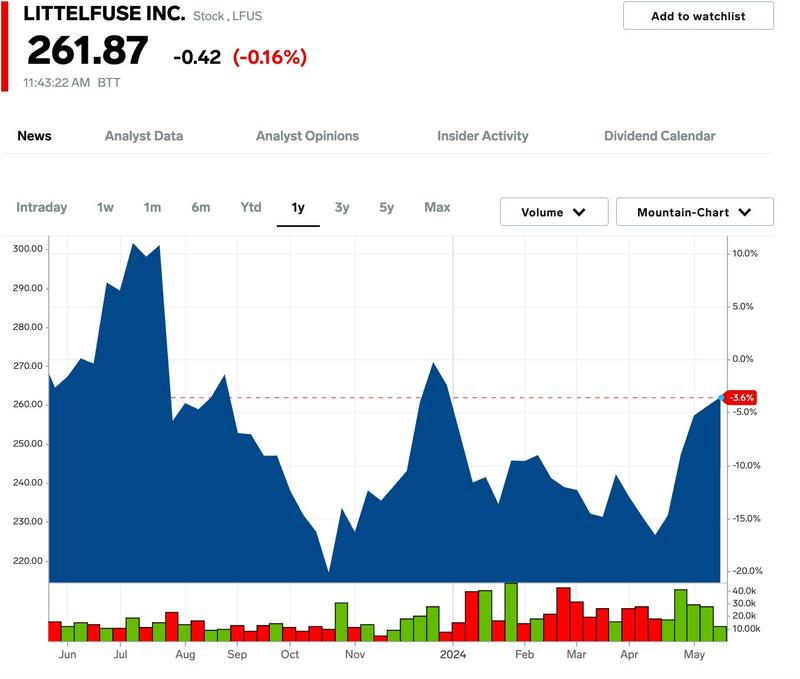Open the Analyst Data tab
800x679 pixels.
pos(144,136)
